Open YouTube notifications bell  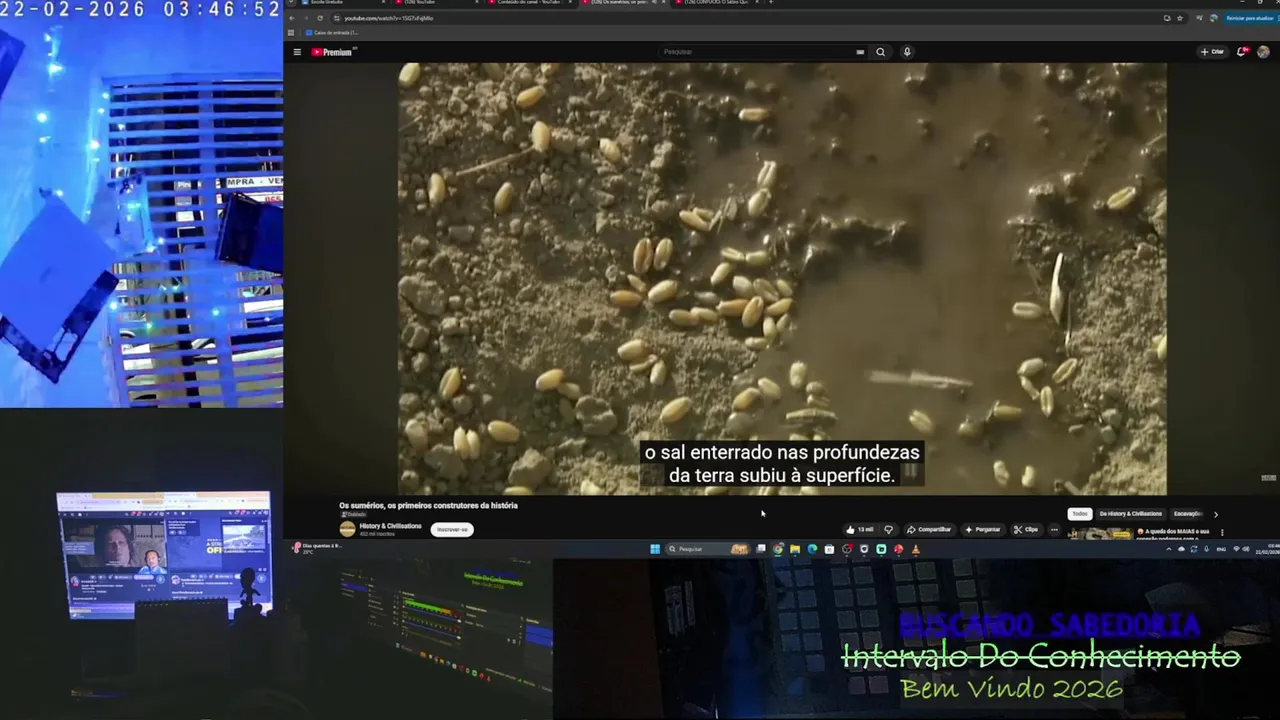tap(1243, 52)
